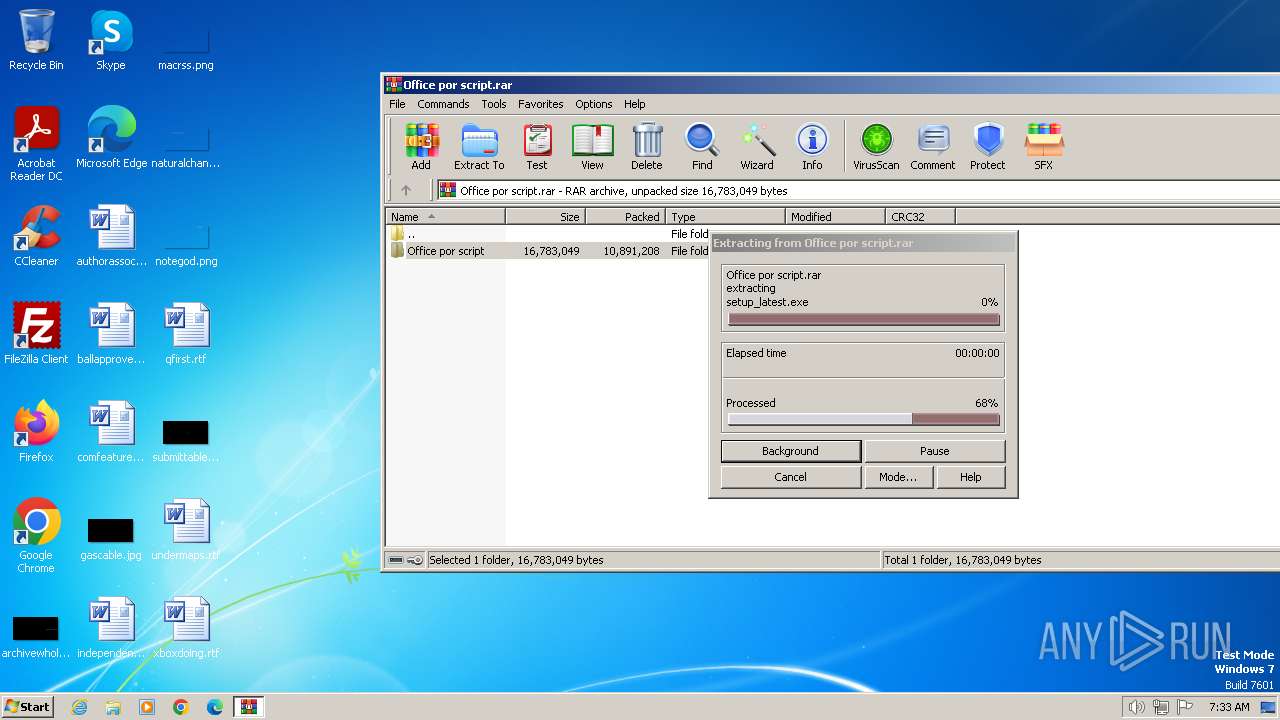Click the VirusScan toolbar icon
The height and width of the screenshot is (720, 1280).
876,147
